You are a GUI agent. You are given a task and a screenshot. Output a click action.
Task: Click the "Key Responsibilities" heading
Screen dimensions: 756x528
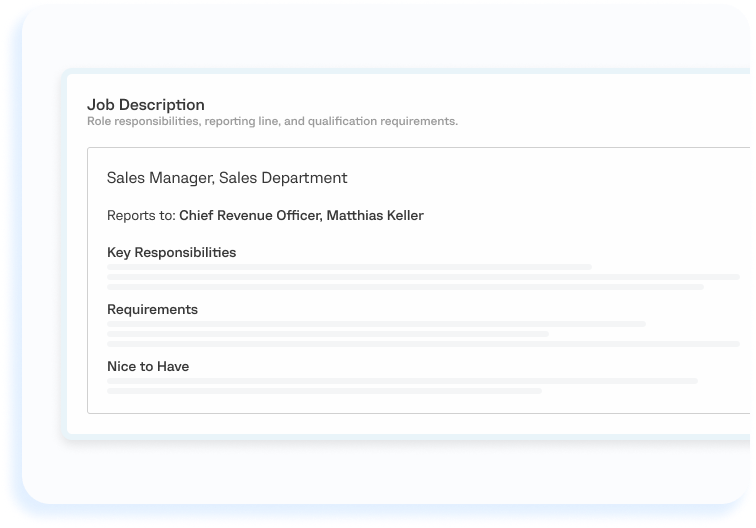[x=171, y=253]
